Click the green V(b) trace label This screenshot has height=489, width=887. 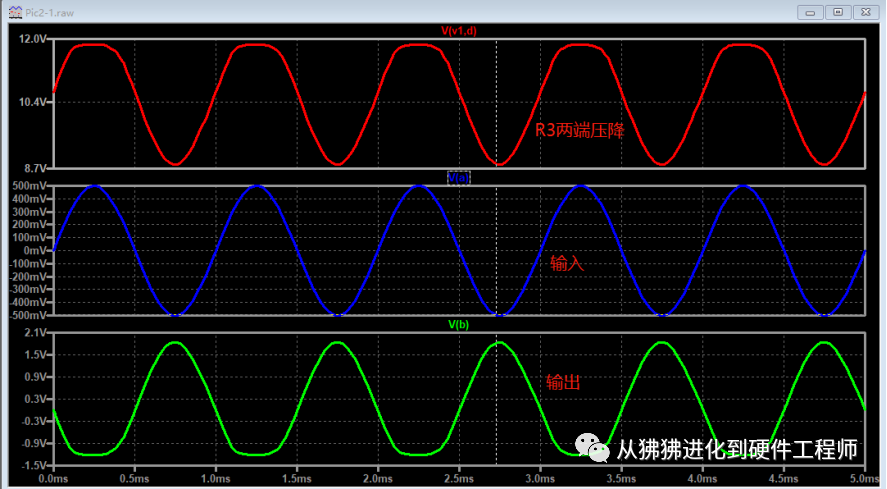click(x=459, y=324)
